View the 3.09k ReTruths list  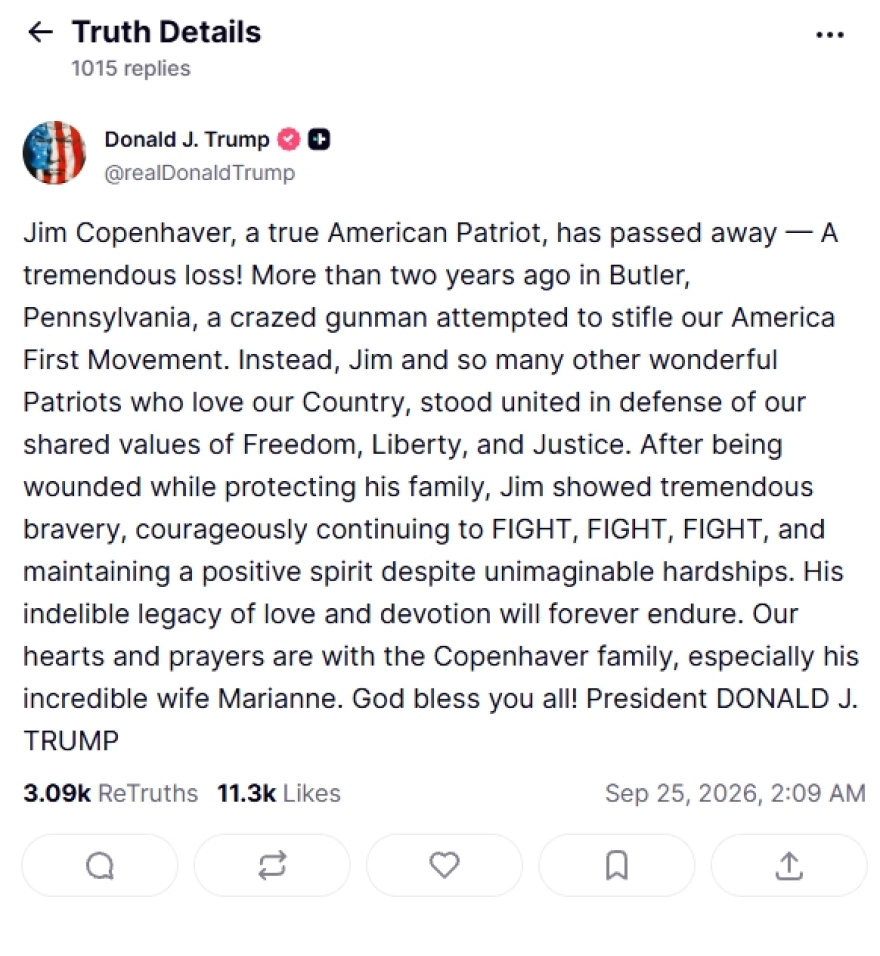110,793
